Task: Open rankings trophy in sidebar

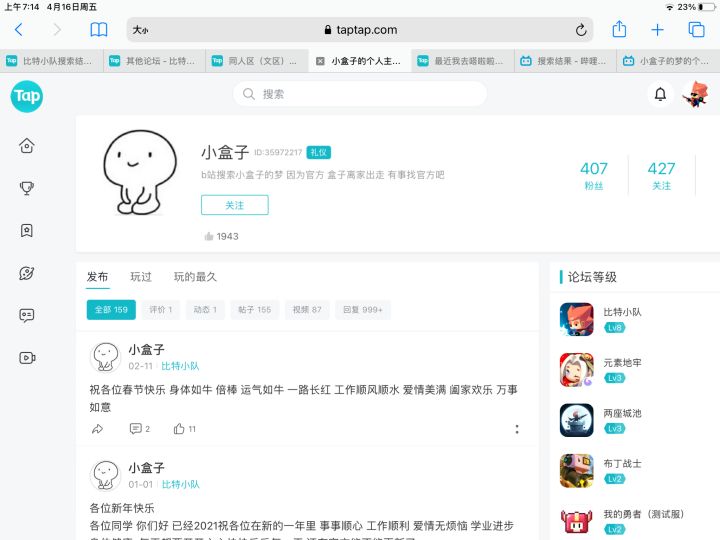Action: coord(27,188)
